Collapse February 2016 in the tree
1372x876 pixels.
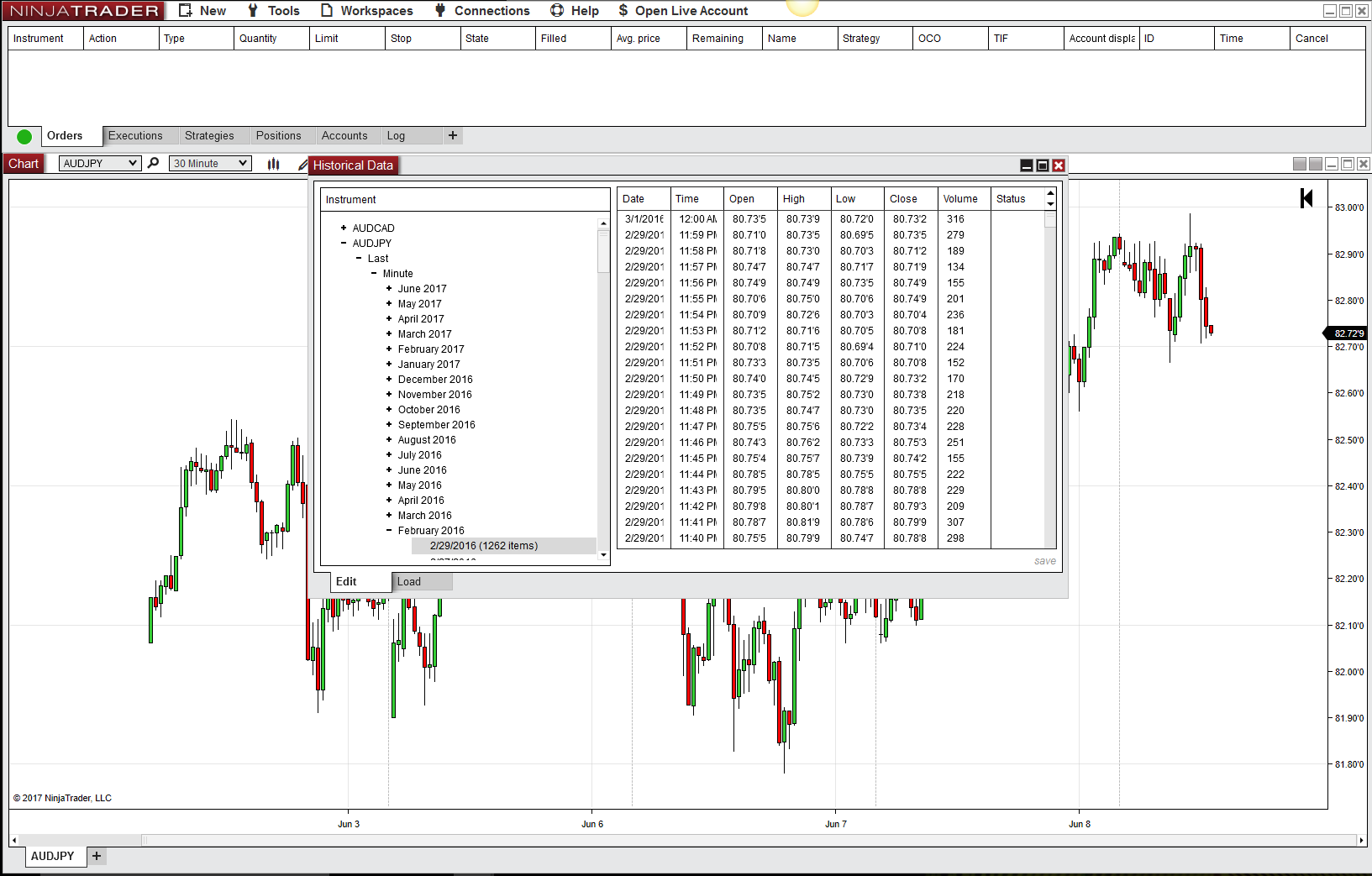coord(389,531)
